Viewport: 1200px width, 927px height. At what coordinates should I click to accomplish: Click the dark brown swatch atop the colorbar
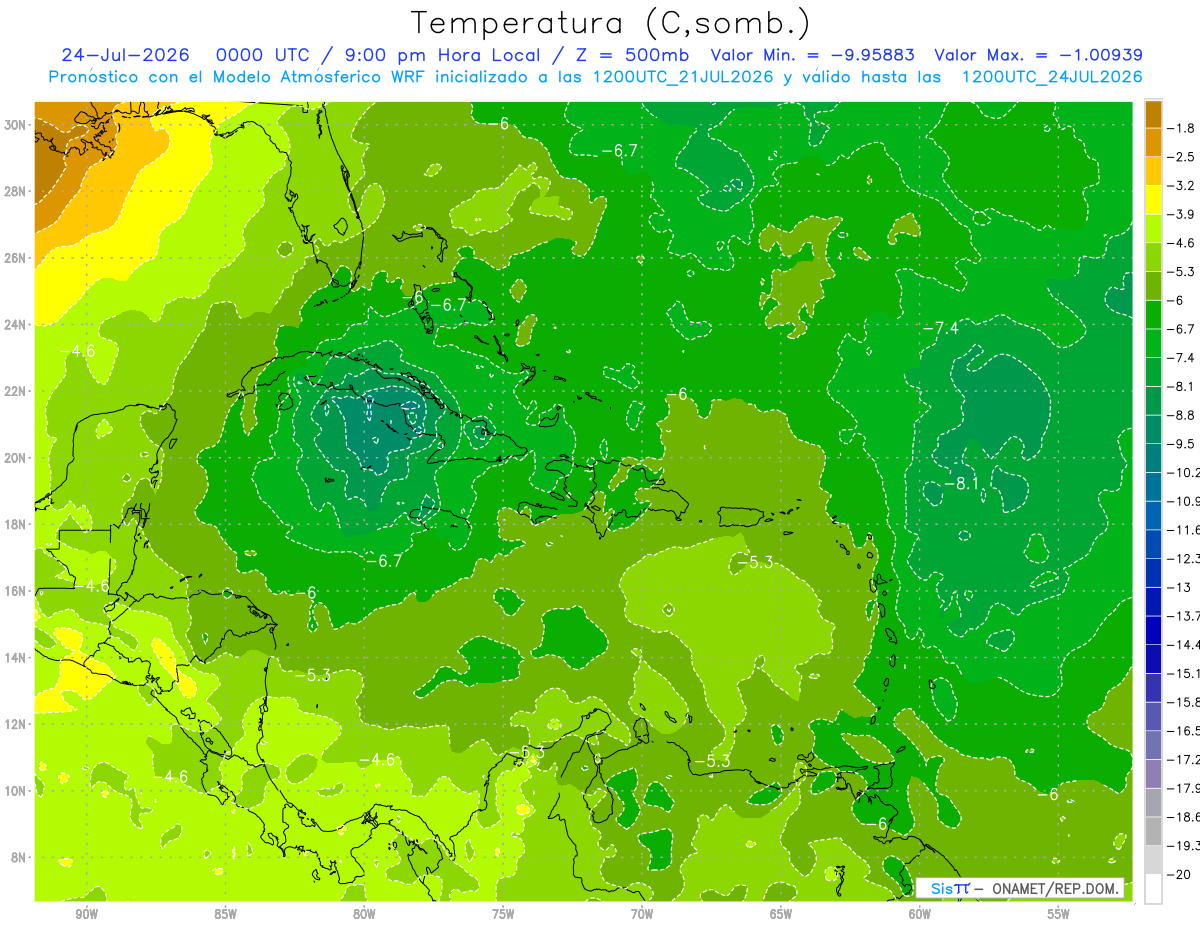click(1154, 114)
